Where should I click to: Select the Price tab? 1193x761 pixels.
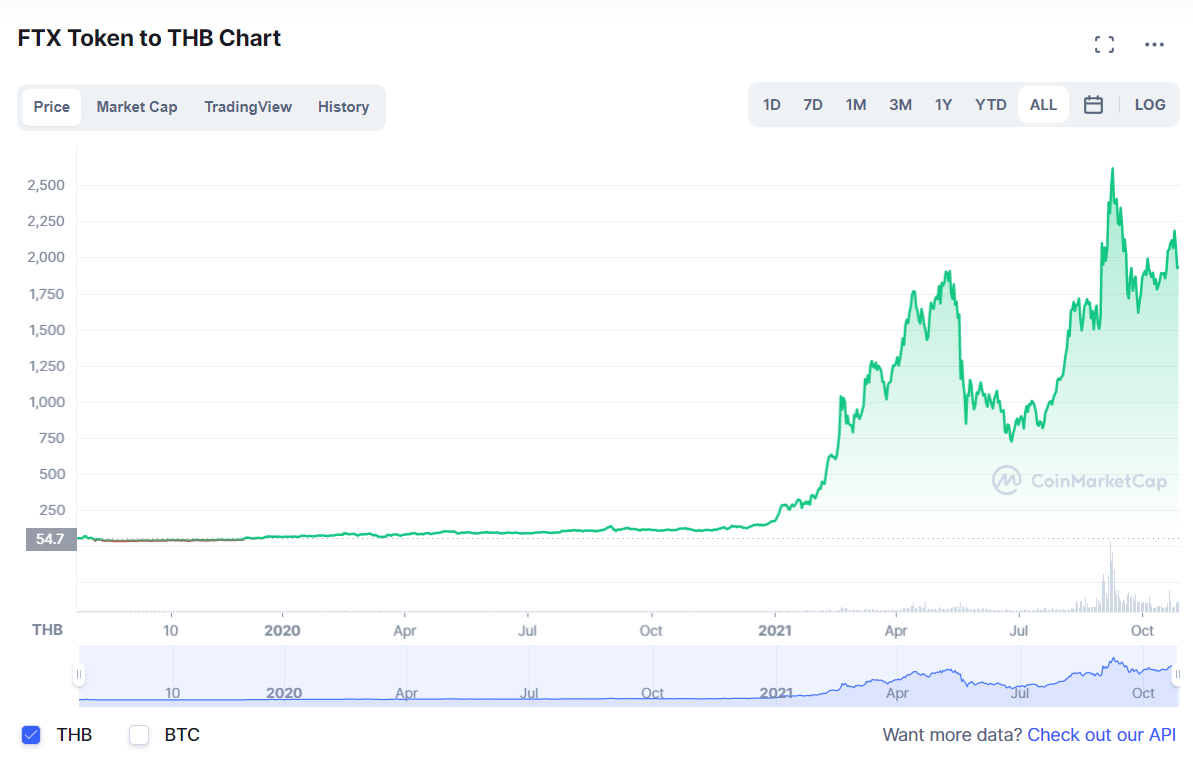pyautogui.click(x=52, y=107)
